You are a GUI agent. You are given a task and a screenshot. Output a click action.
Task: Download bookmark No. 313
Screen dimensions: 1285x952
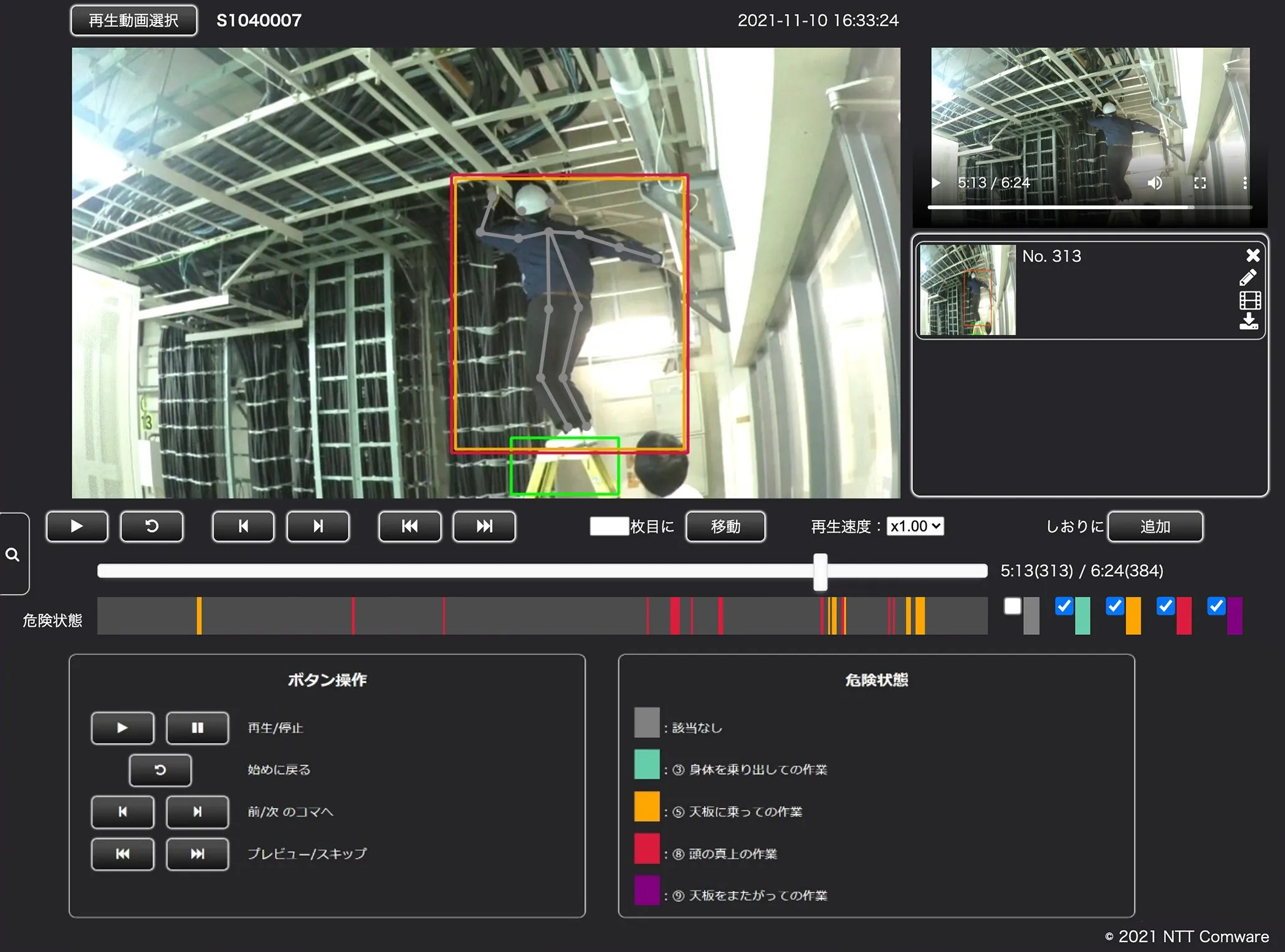1249,321
